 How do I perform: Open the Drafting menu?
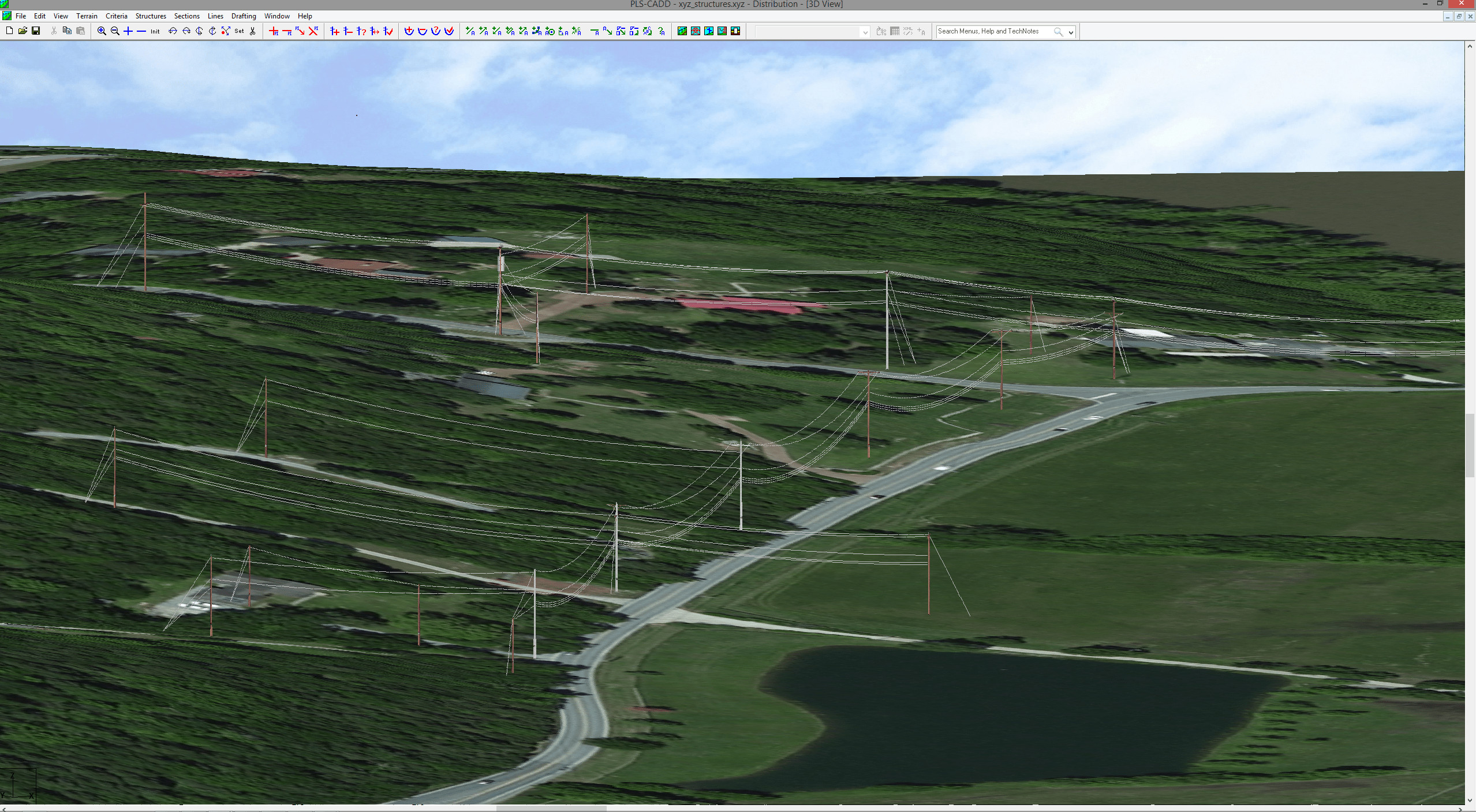click(x=244, y=16)
